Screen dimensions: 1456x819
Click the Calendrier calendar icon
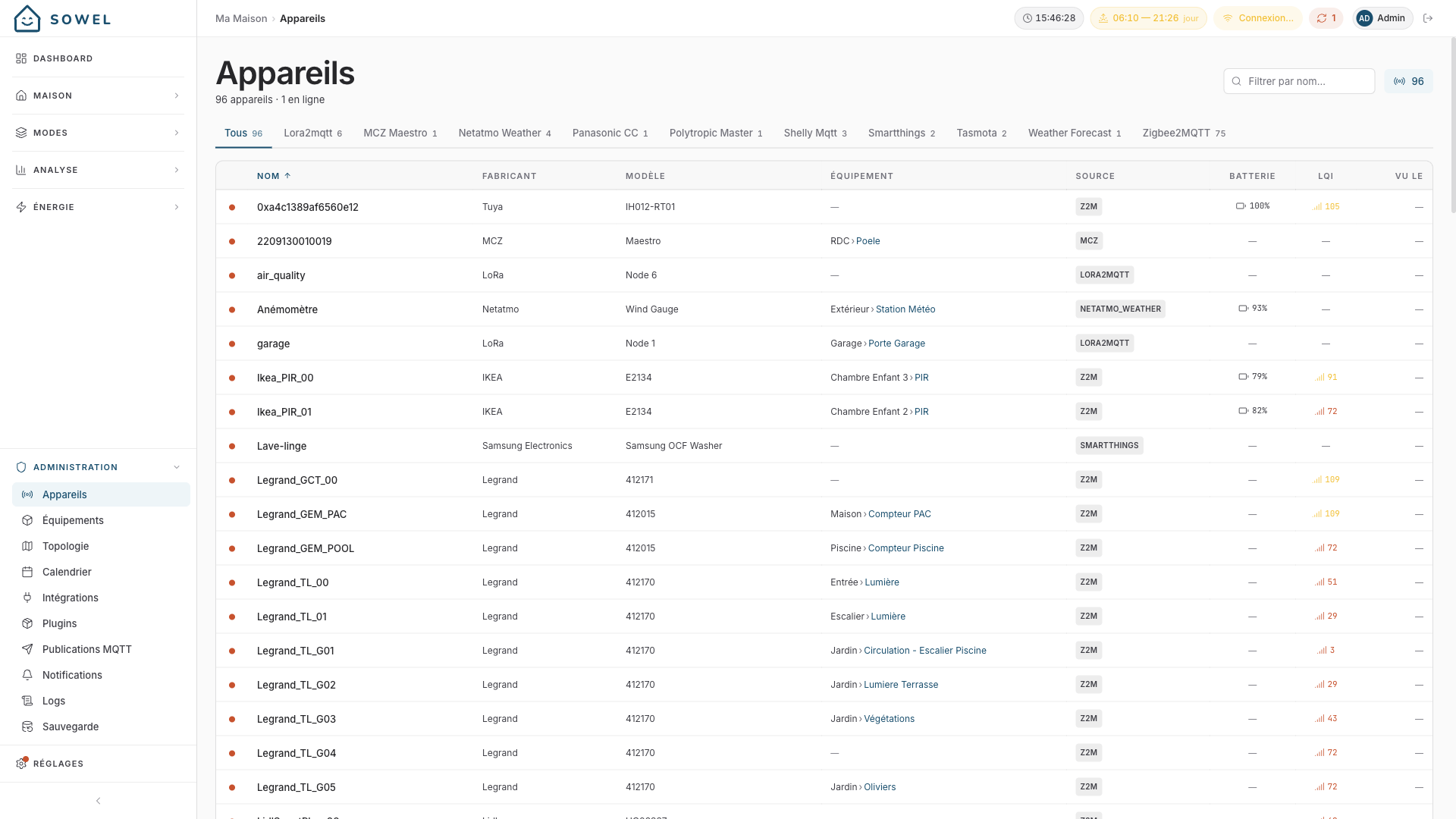[27, 572]
